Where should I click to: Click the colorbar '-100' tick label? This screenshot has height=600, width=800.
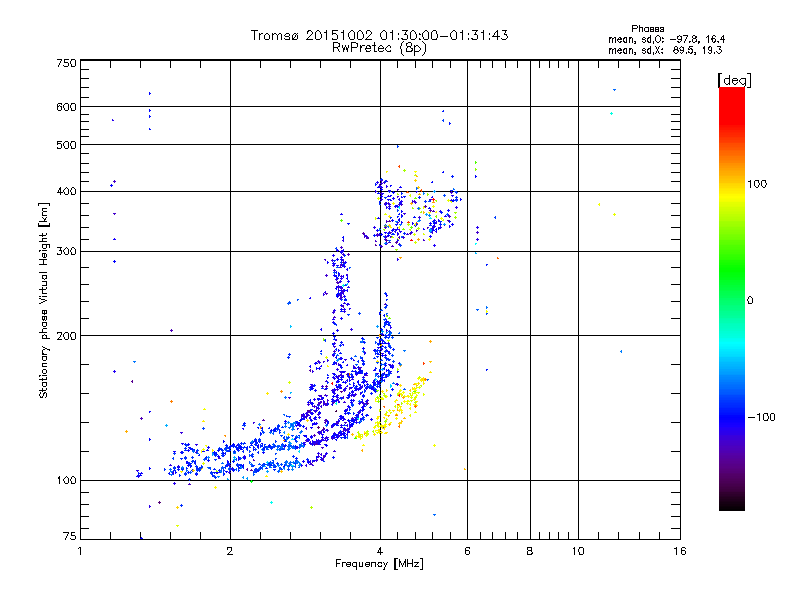[x=761, y=417]
